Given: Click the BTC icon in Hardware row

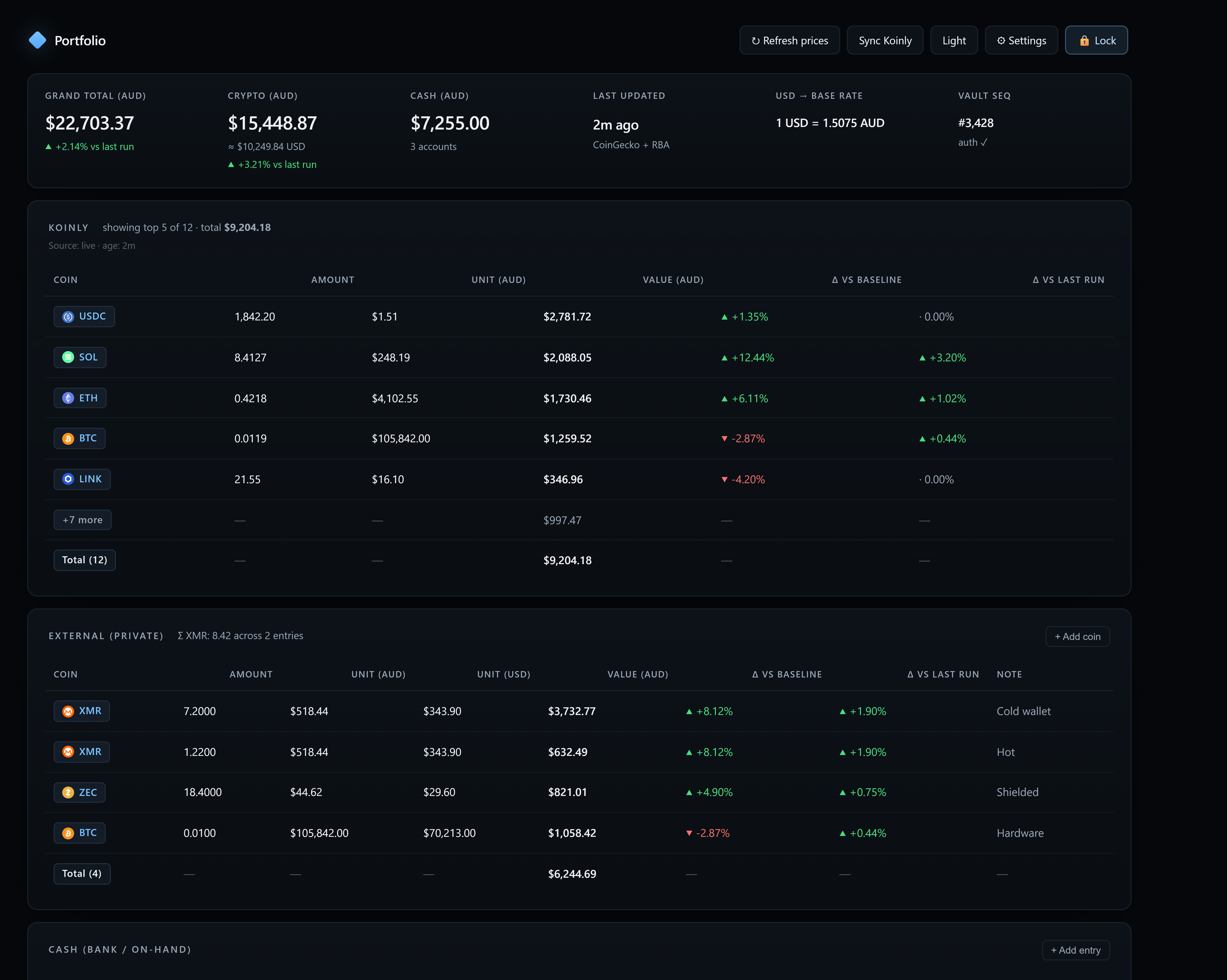Looking at the screenshot, I should click(x=68, y=833).
